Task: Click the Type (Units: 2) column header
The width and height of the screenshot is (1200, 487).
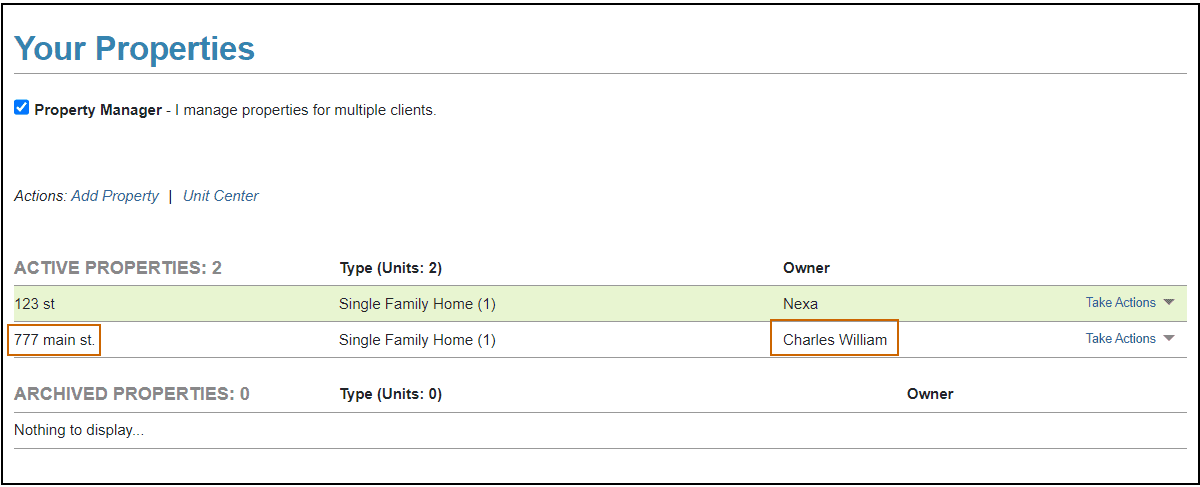Action: coord(390,268)
